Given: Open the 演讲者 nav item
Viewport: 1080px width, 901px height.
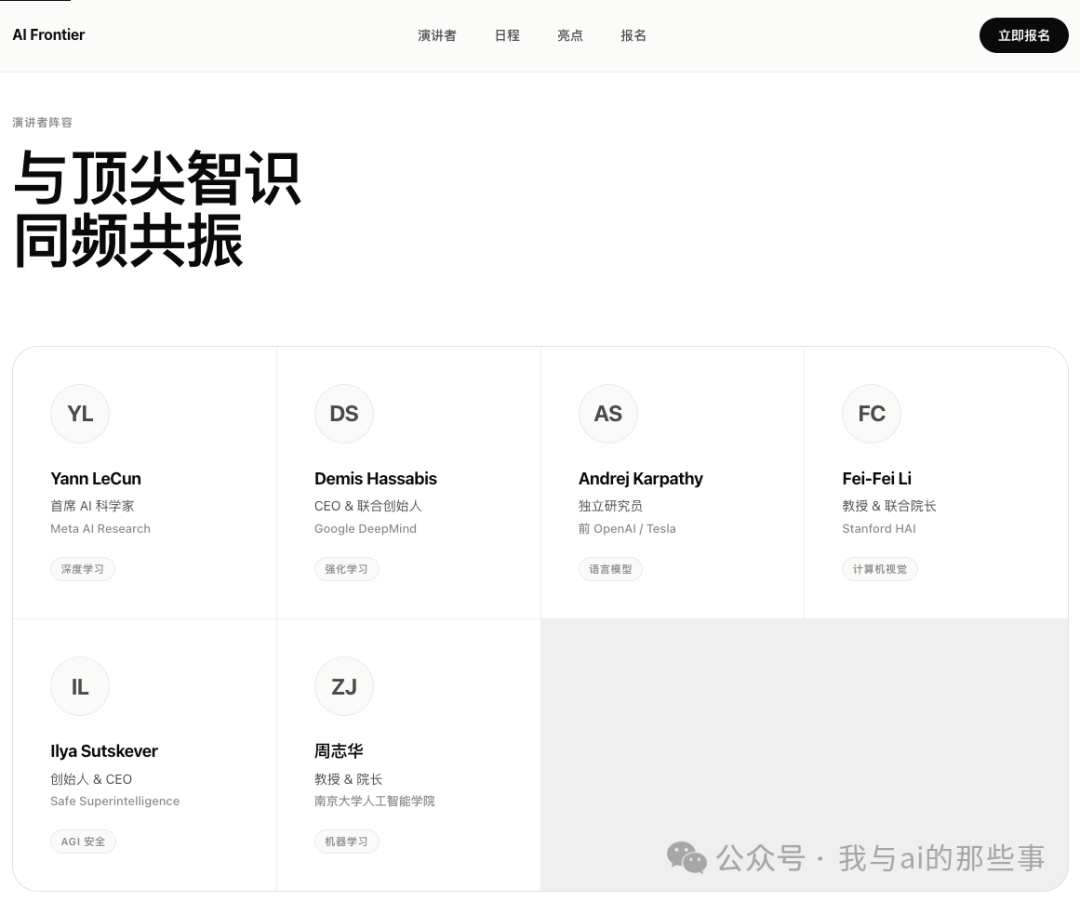Looking at the screenshot, I should coord(437,35).
